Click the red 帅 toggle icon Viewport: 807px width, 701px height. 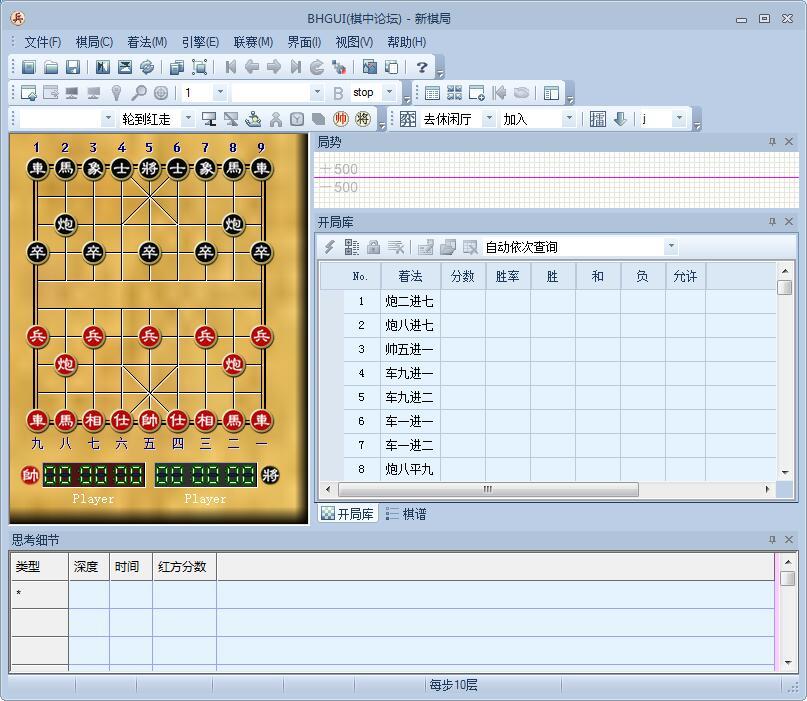[x=340, y=119]
